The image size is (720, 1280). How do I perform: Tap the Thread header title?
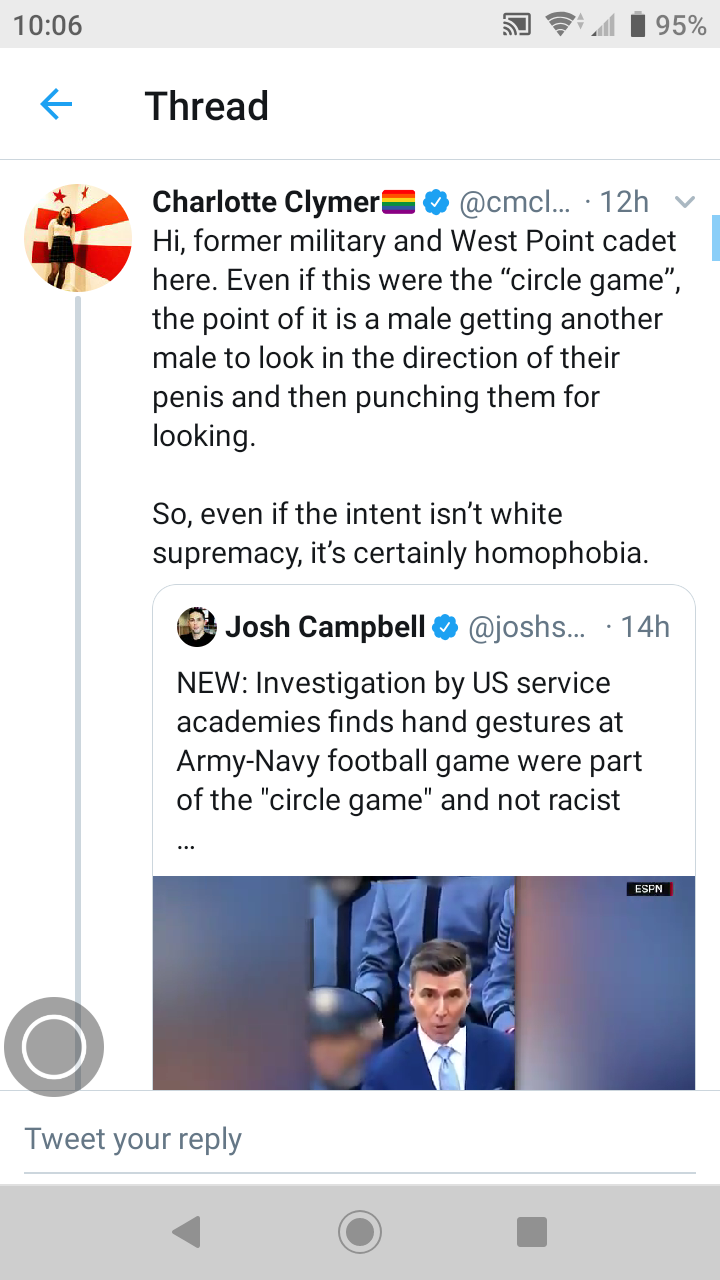(x=207, y=105)
